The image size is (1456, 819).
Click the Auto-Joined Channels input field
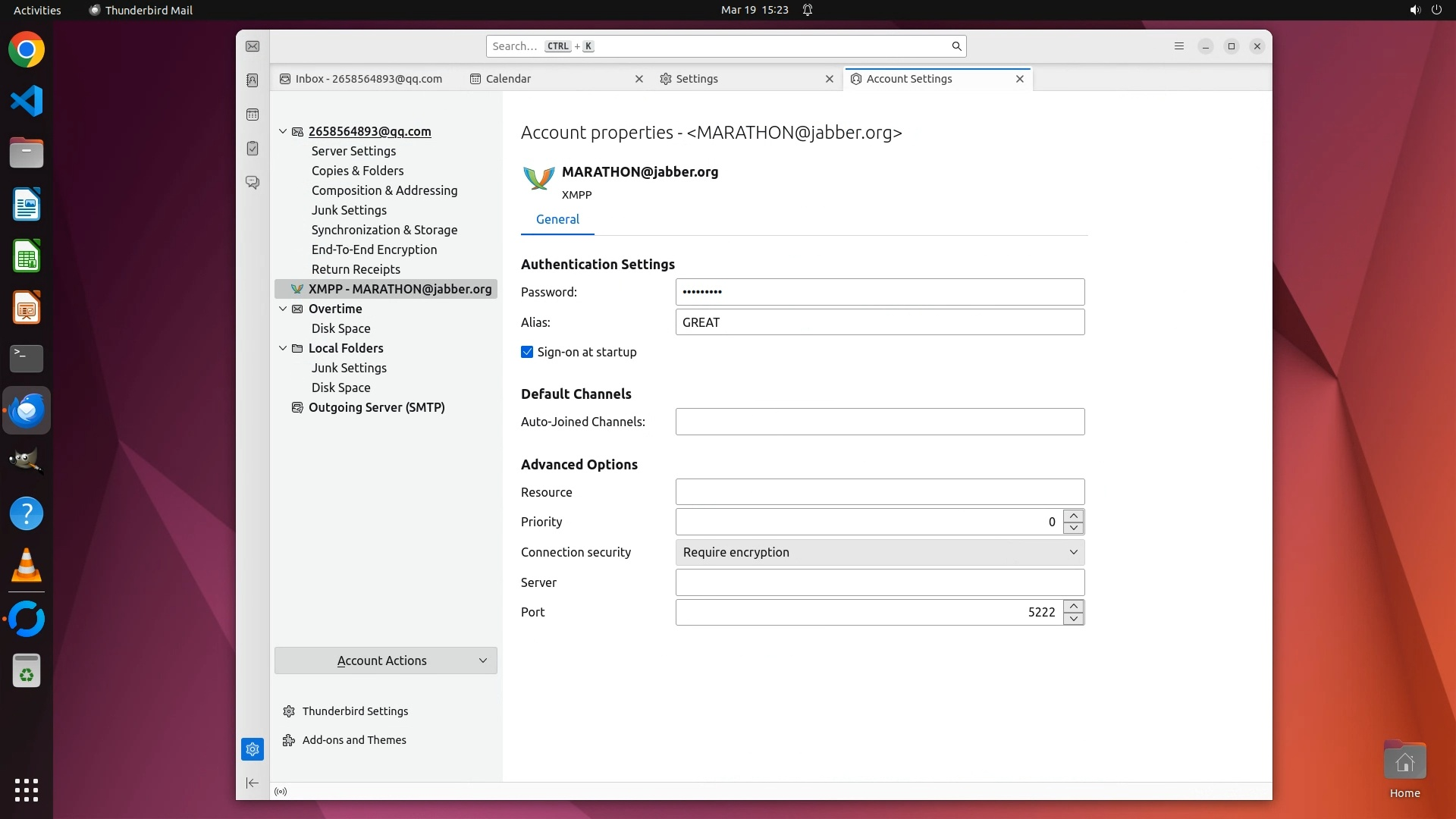coord(880,422)
